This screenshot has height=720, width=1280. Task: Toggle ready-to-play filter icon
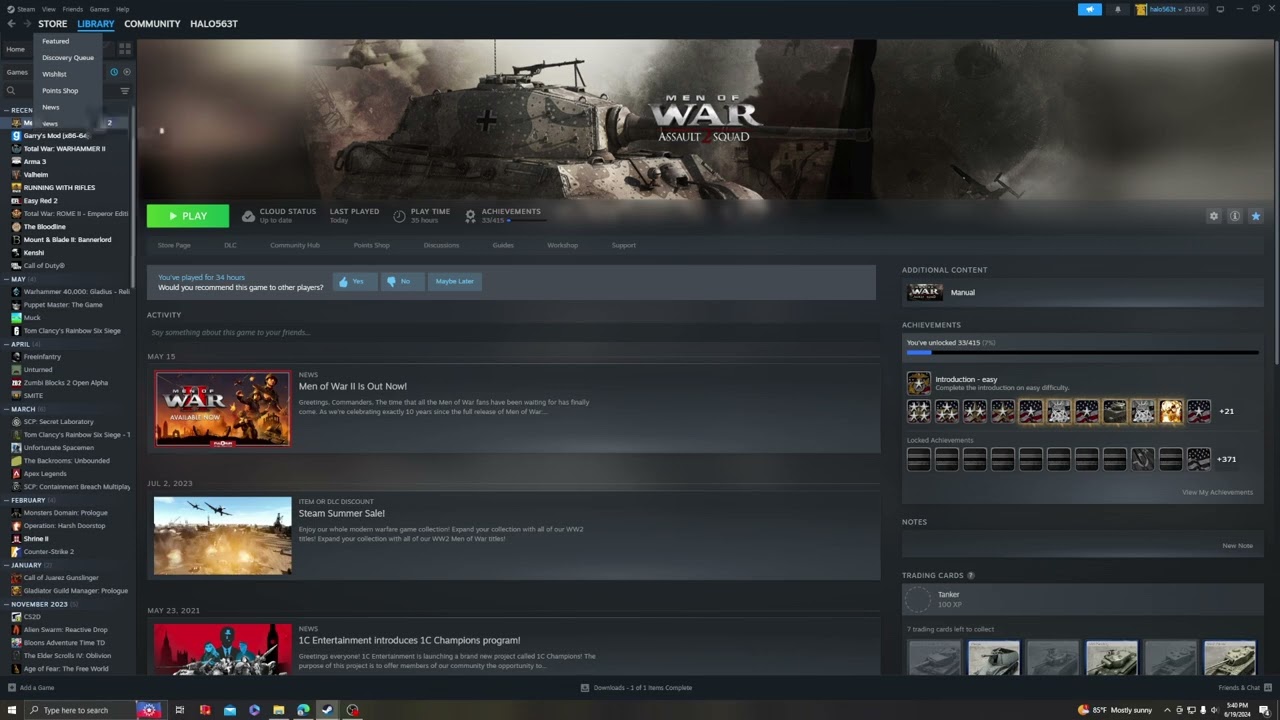pos(127,72)
